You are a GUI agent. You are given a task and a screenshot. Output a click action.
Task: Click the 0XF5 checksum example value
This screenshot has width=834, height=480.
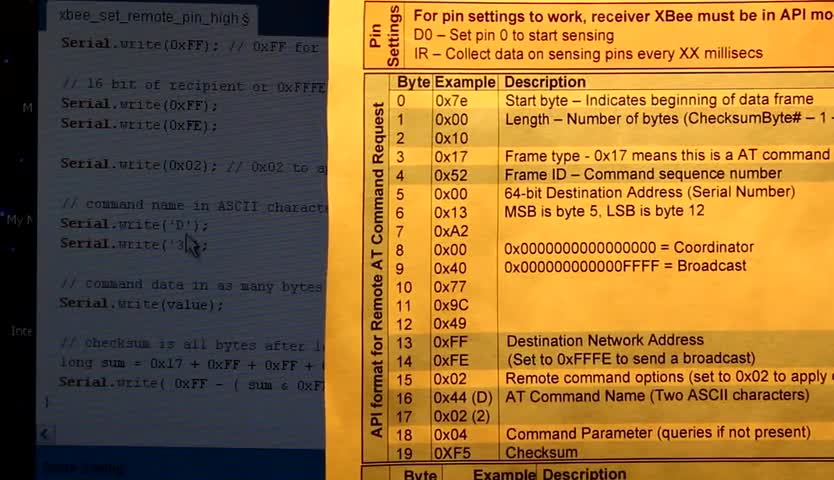click(451, 453)
